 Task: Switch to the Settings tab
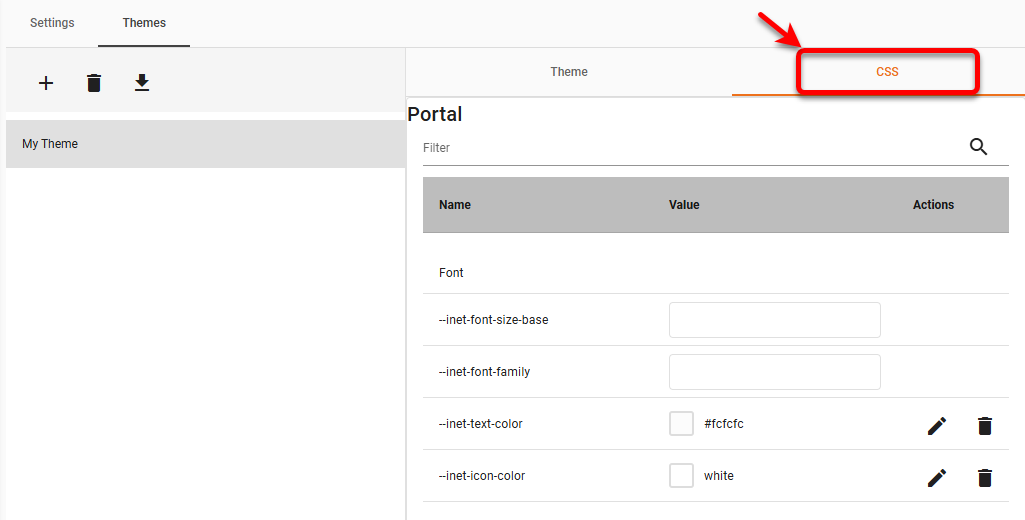(52, 23)
